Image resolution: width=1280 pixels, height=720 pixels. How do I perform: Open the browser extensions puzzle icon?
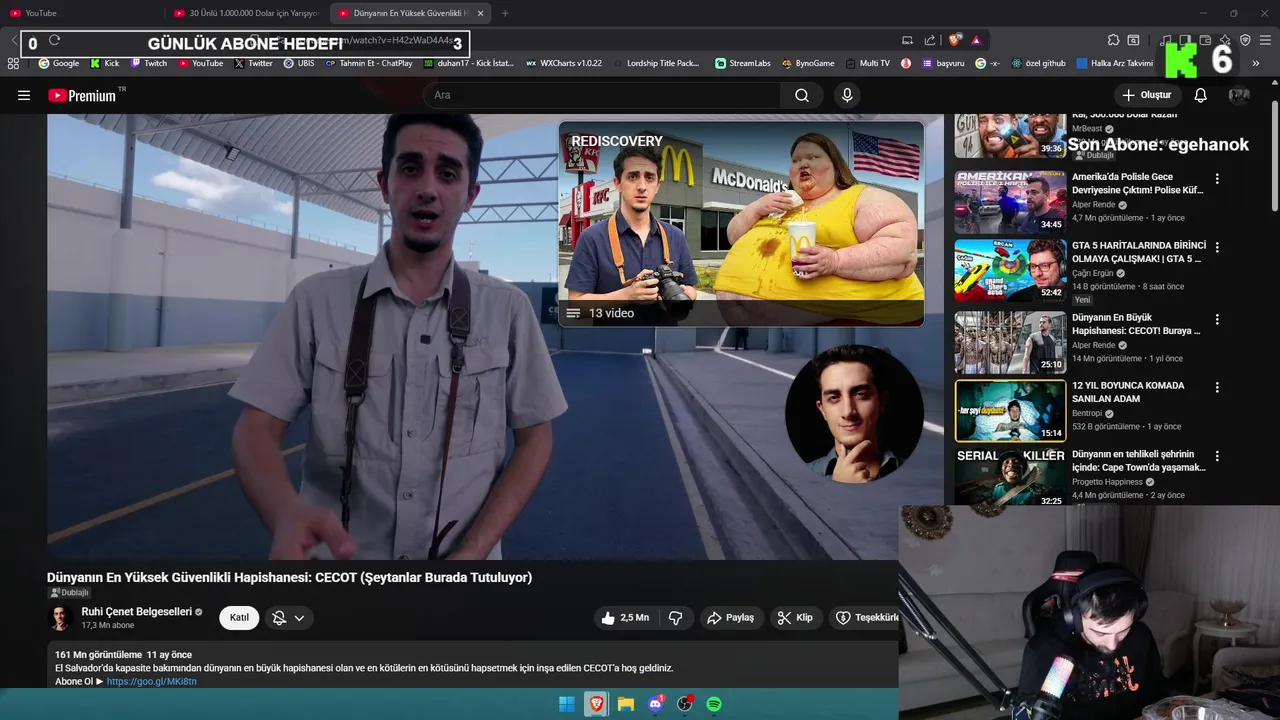[1113, 40]
